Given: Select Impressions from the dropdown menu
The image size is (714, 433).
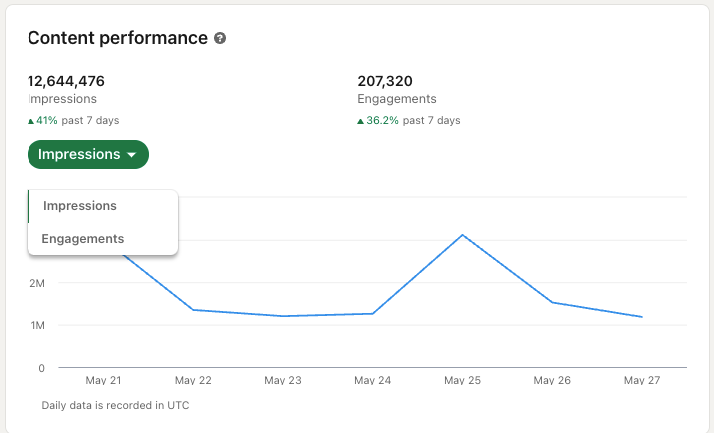Looking at the screenshot, I should point(80,206).
